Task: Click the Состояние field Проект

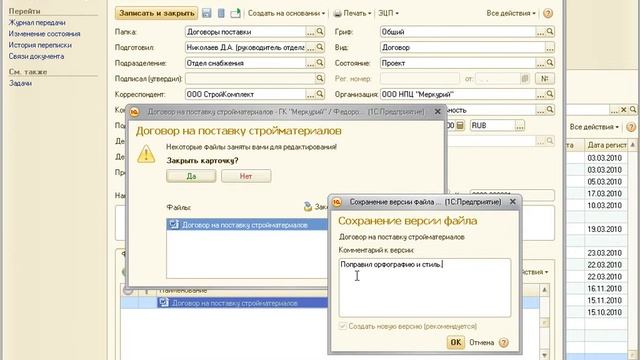Action: click(x=458, y=63)
